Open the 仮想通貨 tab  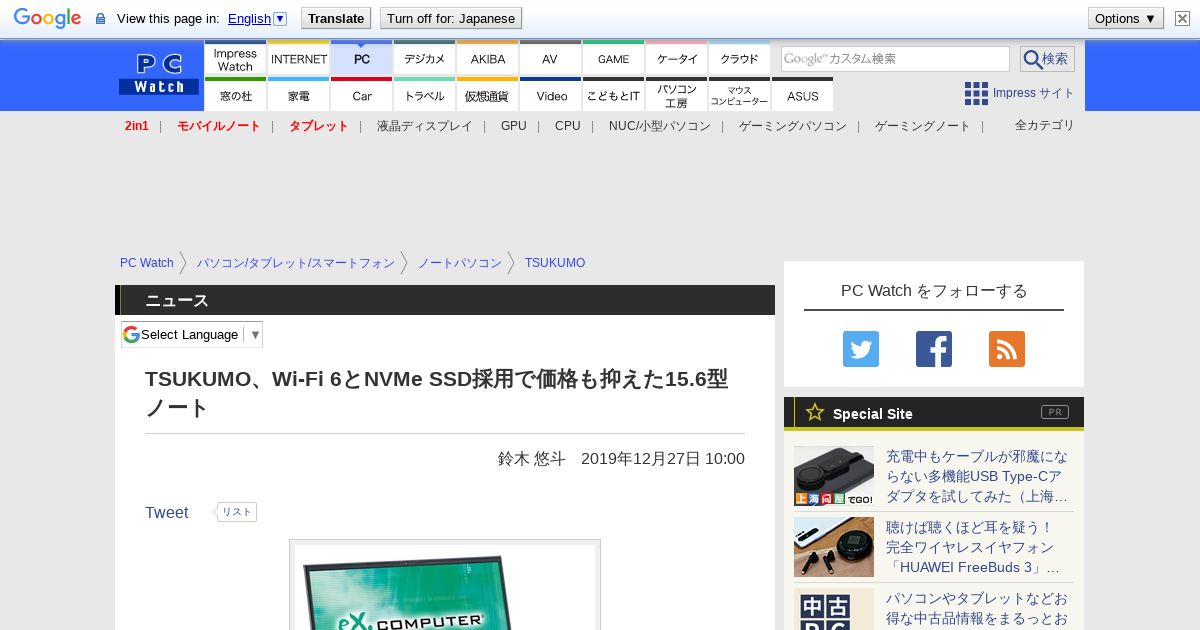(x=488, y=95)
